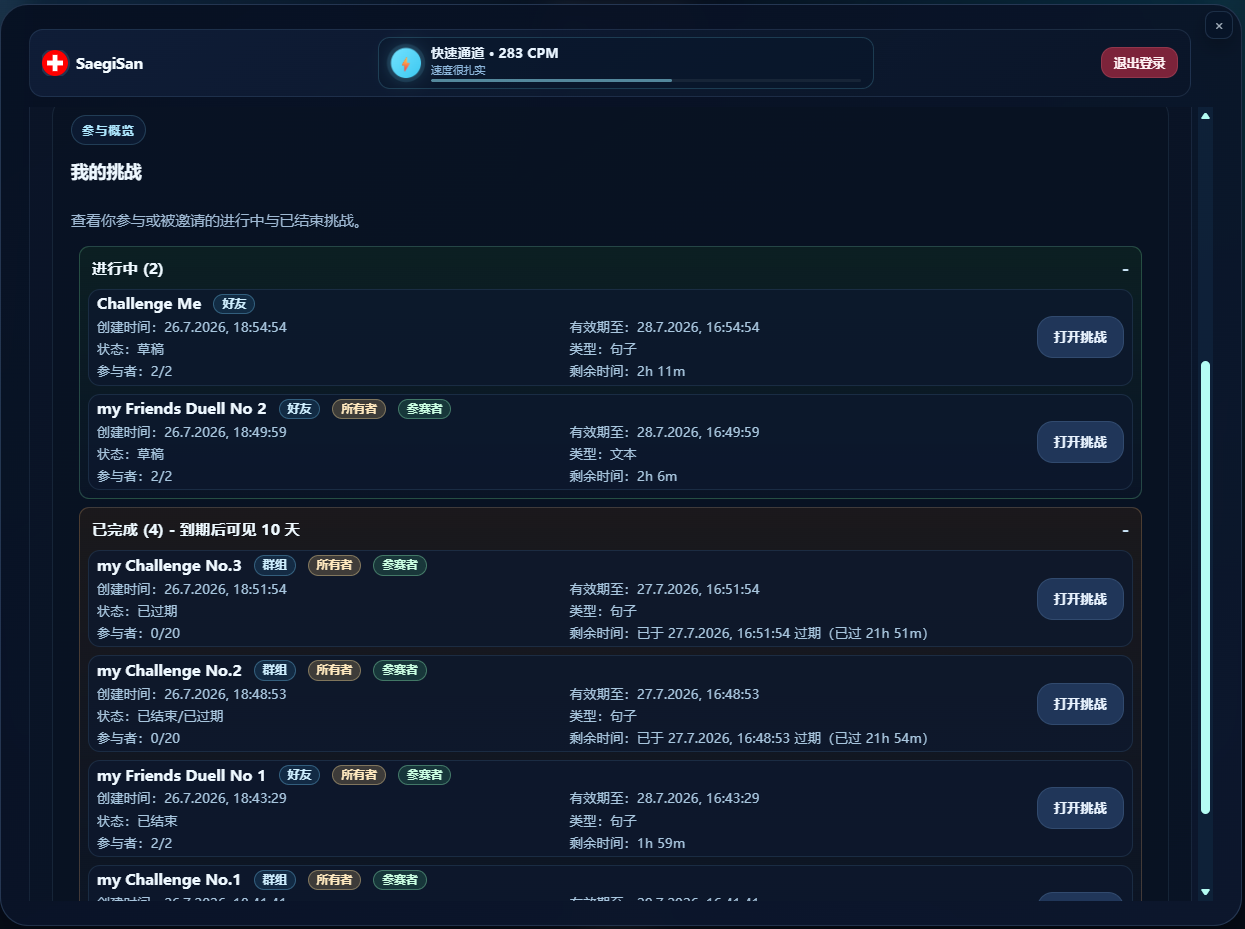
Task: Click the 退出登录 logout button
Action: [1139, 63]
